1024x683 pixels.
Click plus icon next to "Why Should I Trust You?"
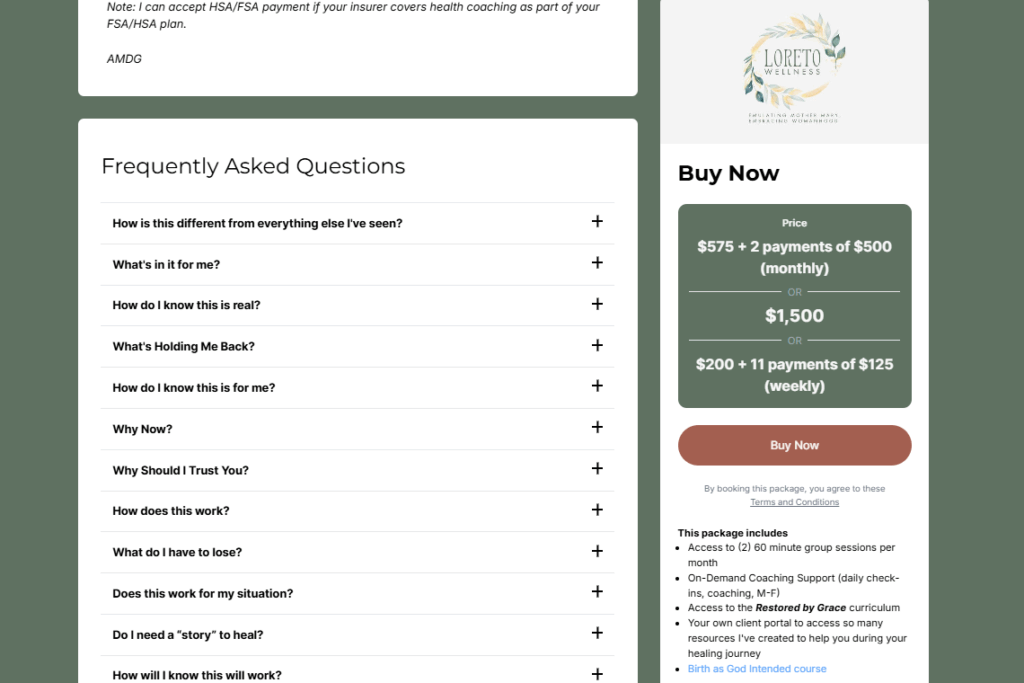(597, 469)
